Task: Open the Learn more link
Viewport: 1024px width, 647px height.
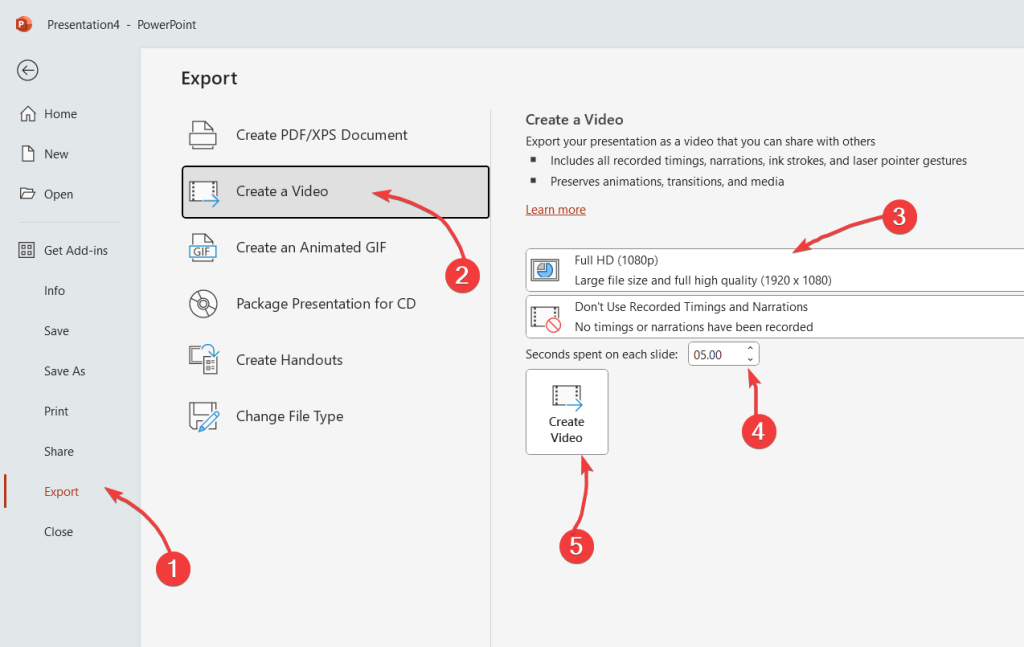Action: 556,210
